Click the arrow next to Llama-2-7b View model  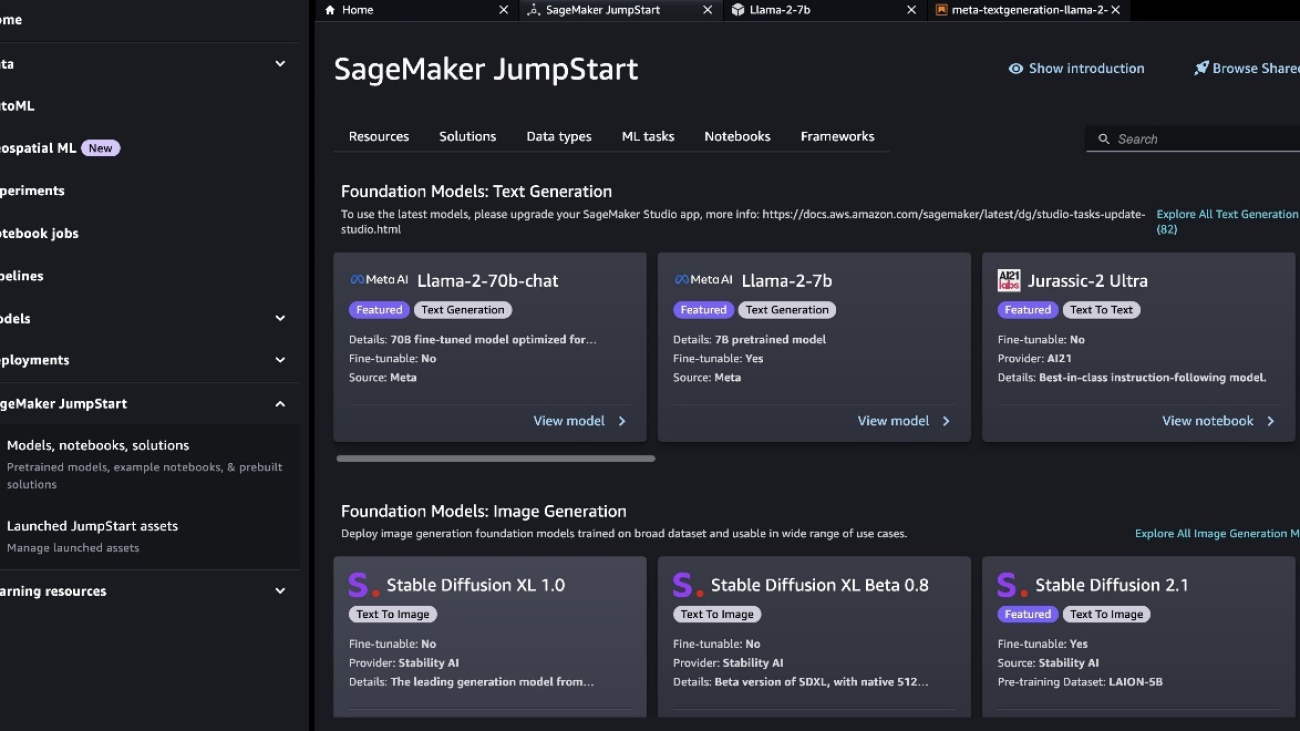click(x=946, y=421)
